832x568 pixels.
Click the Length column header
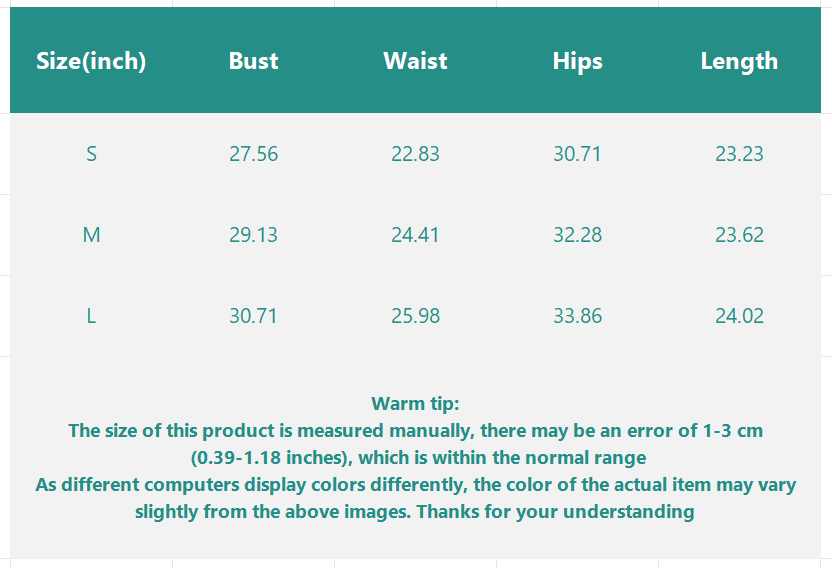(739, 61)
